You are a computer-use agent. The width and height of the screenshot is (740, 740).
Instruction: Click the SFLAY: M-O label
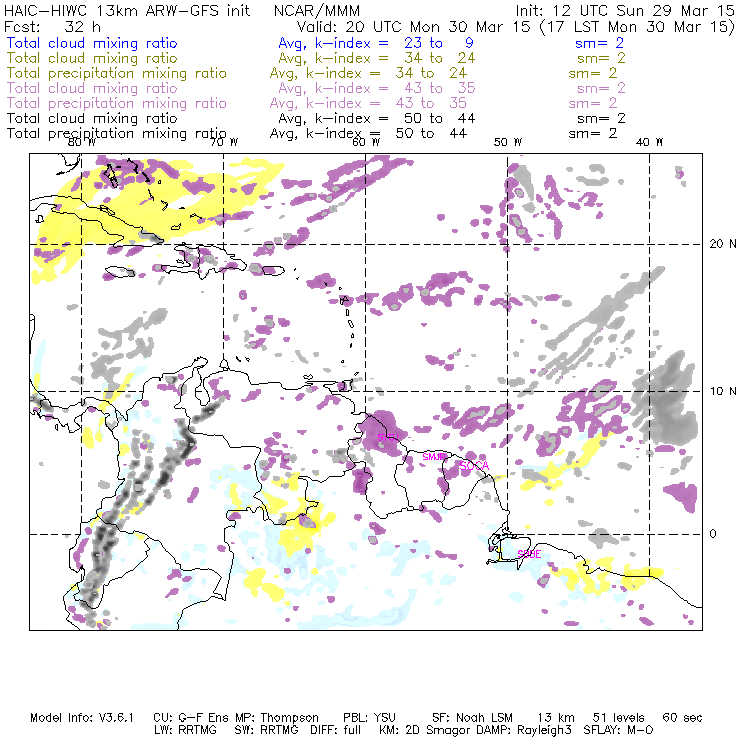[619, 730]
